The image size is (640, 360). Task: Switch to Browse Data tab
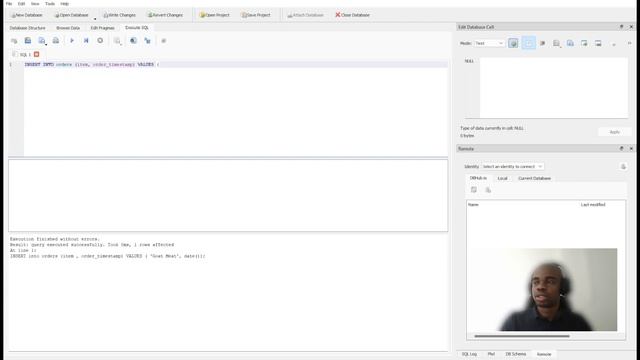coord(68,28)
